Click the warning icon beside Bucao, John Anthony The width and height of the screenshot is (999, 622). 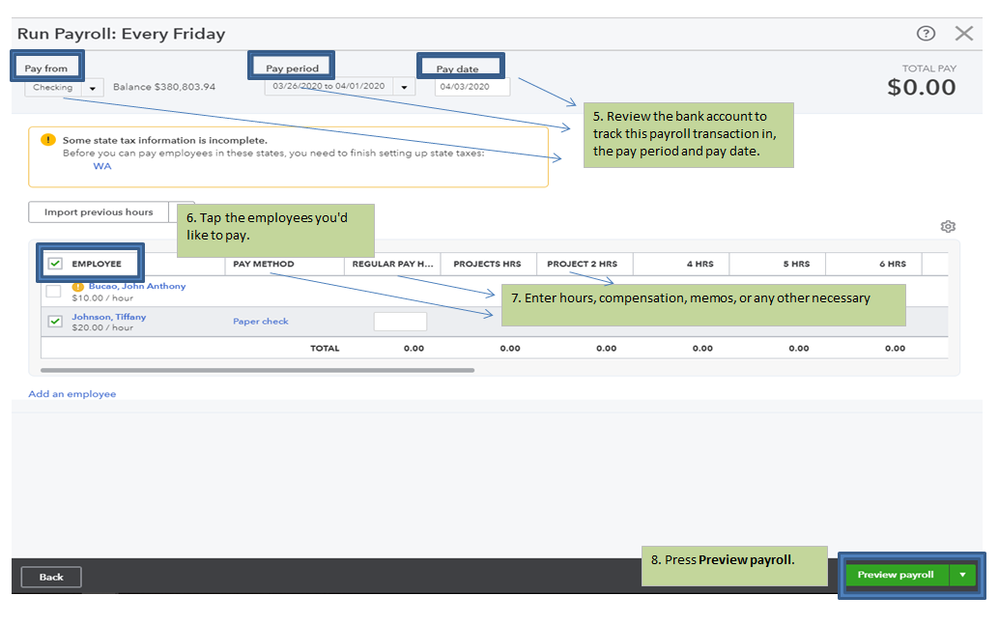(78, 287)
